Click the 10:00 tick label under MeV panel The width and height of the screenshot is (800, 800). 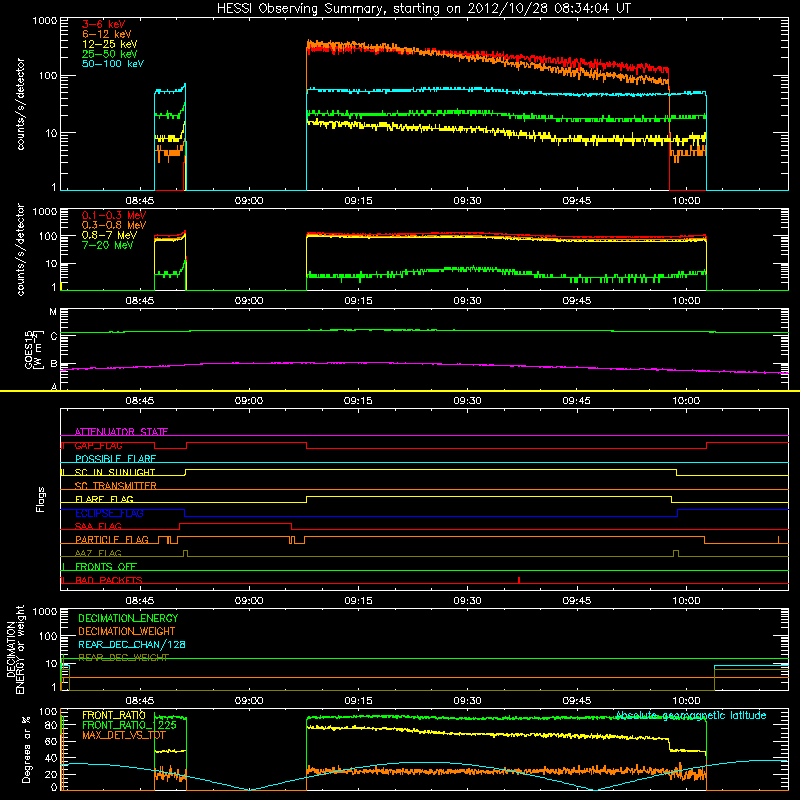686,301
